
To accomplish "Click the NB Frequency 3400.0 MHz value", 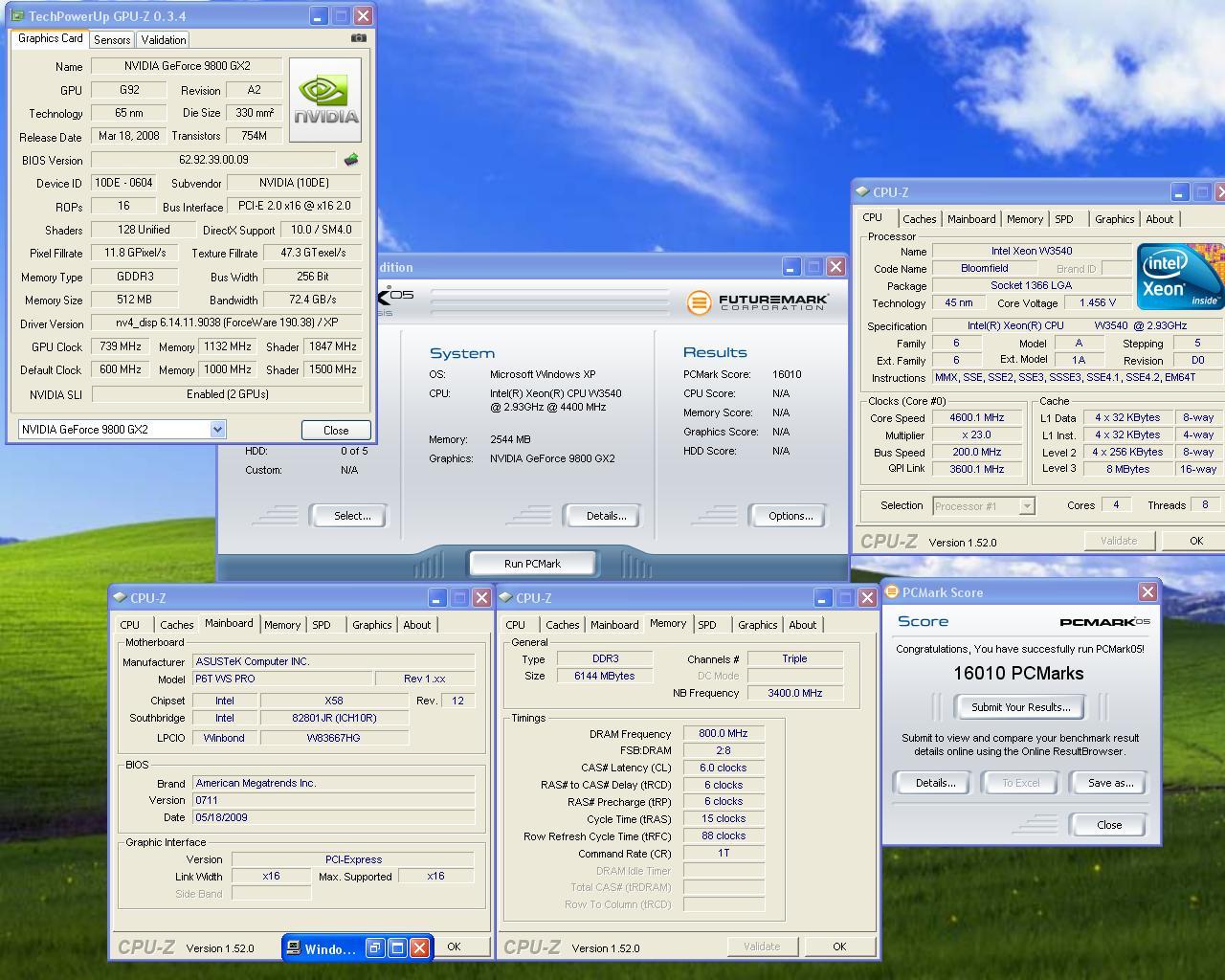I will click(794, 693).
